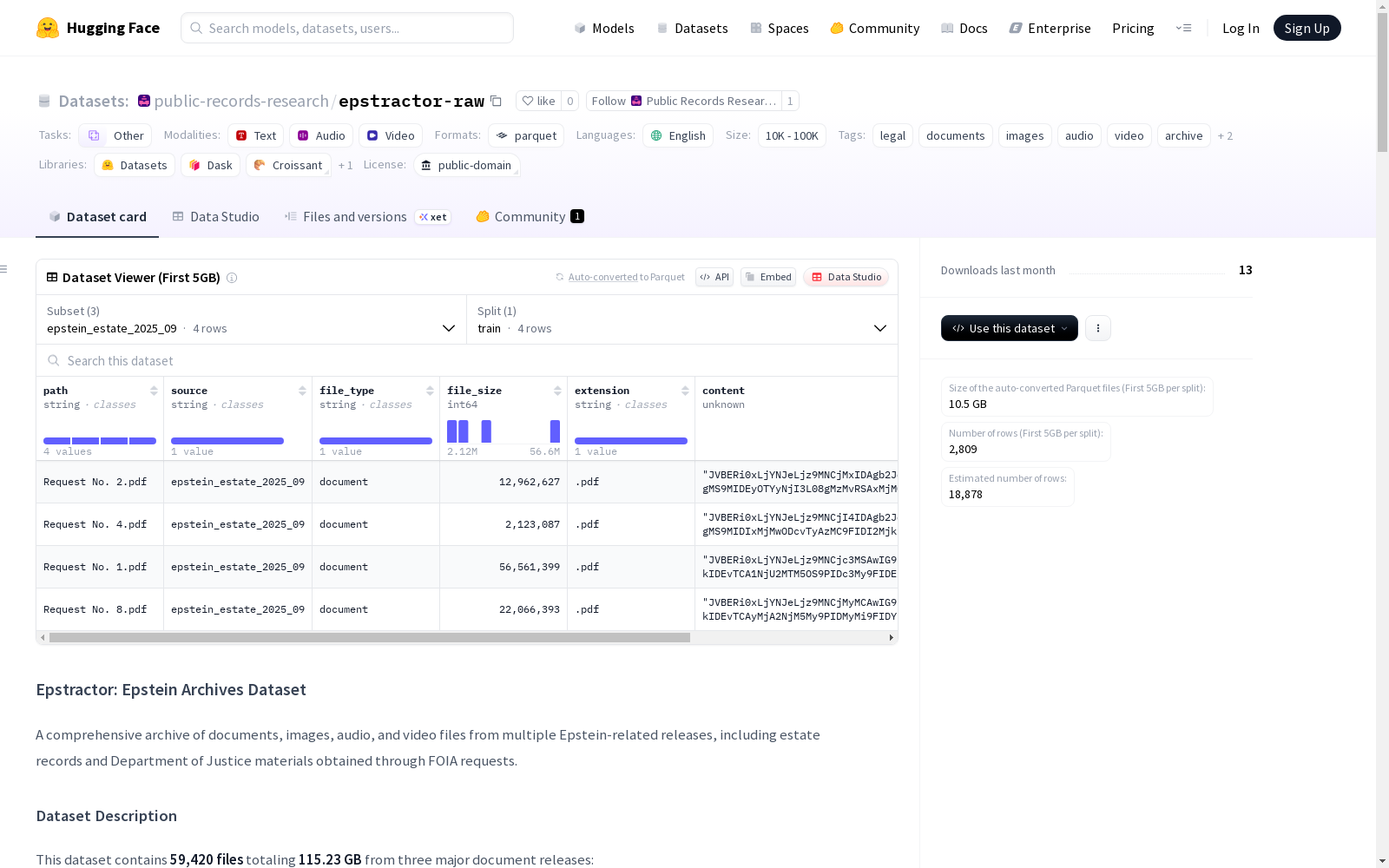
Task: Expand the +1 more libraries
Action: coord(346,165)
